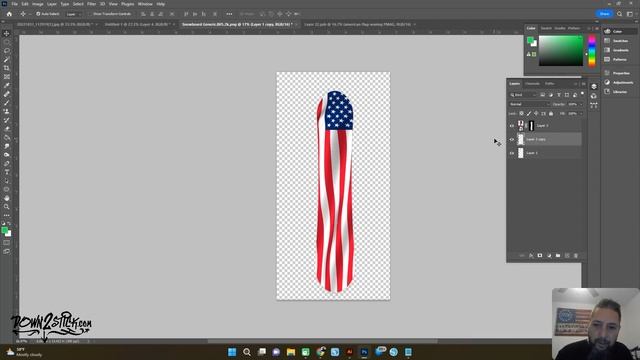Click the layer mask thumbnail on top layer
640x360 pixels.
(x=531, y=126)
